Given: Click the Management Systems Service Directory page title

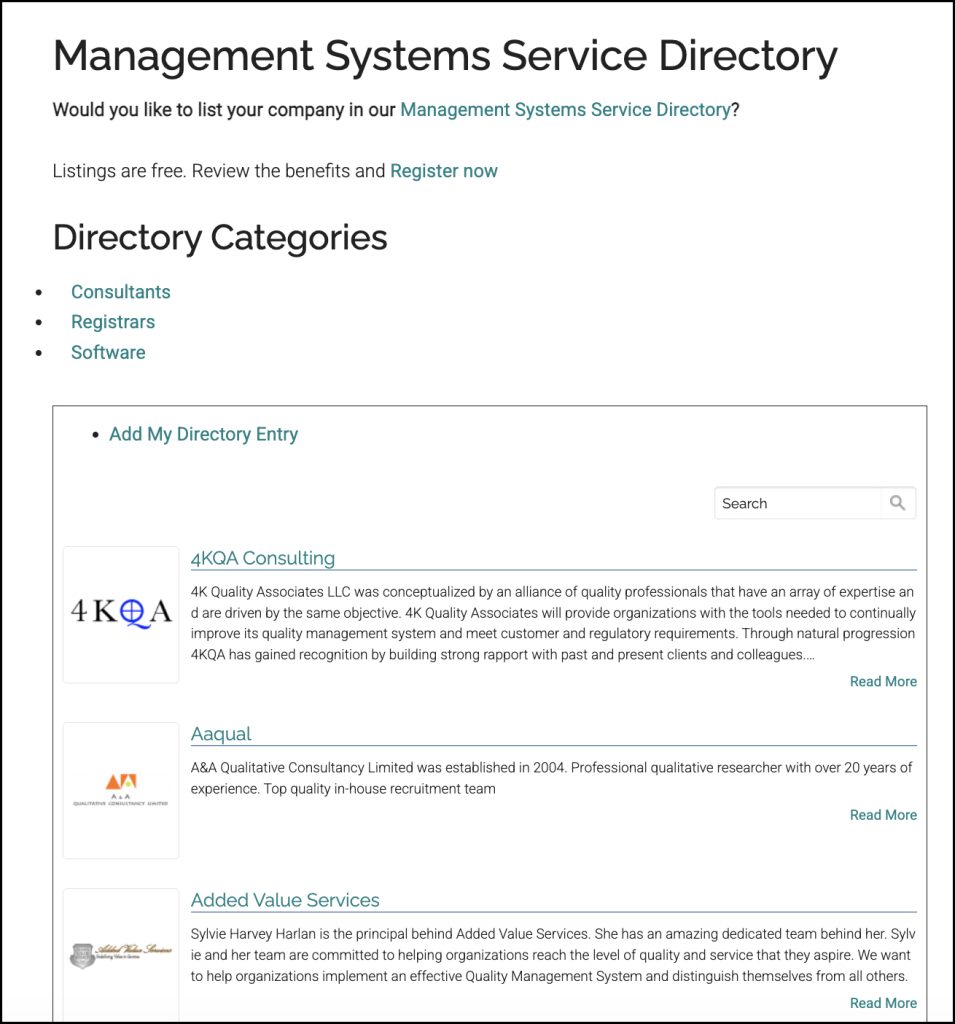Looking at the screenshot, I should point(445,56).
